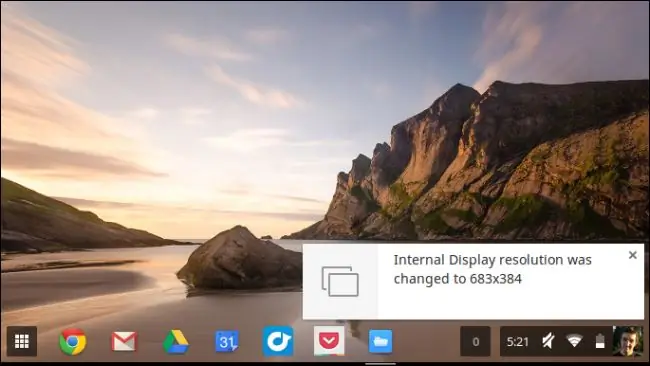
Task: Dismiss the display resolution notification
Action: 633,255
